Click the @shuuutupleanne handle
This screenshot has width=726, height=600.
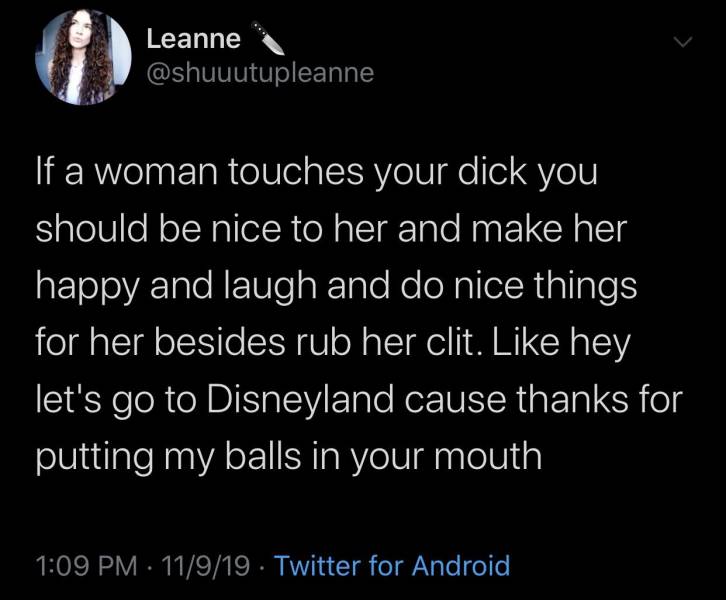[x=260, y=73]
